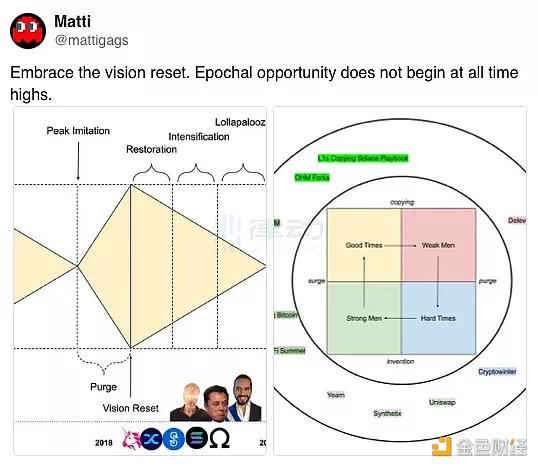Click the Elon Musk face photo
The width and height of the screenshot is (538, 467).
point(215,404)
